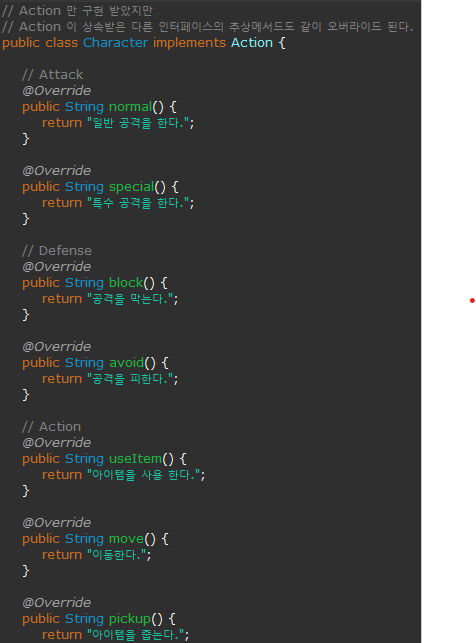476x643 pixels.
Task: Click the Character class name
Action: [115, 43]
